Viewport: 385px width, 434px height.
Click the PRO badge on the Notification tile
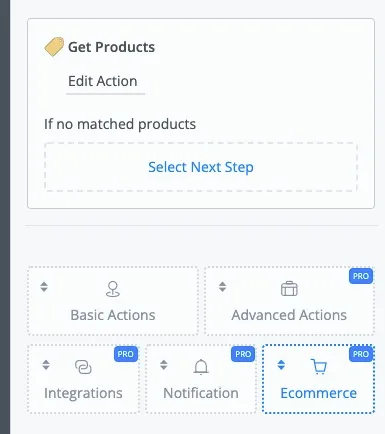pos(243,354)
